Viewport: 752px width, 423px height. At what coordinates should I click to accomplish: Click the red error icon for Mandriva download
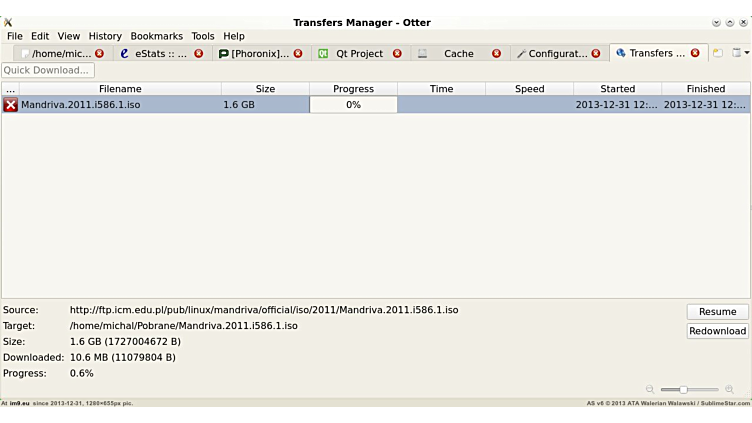[x=11, y=104]
